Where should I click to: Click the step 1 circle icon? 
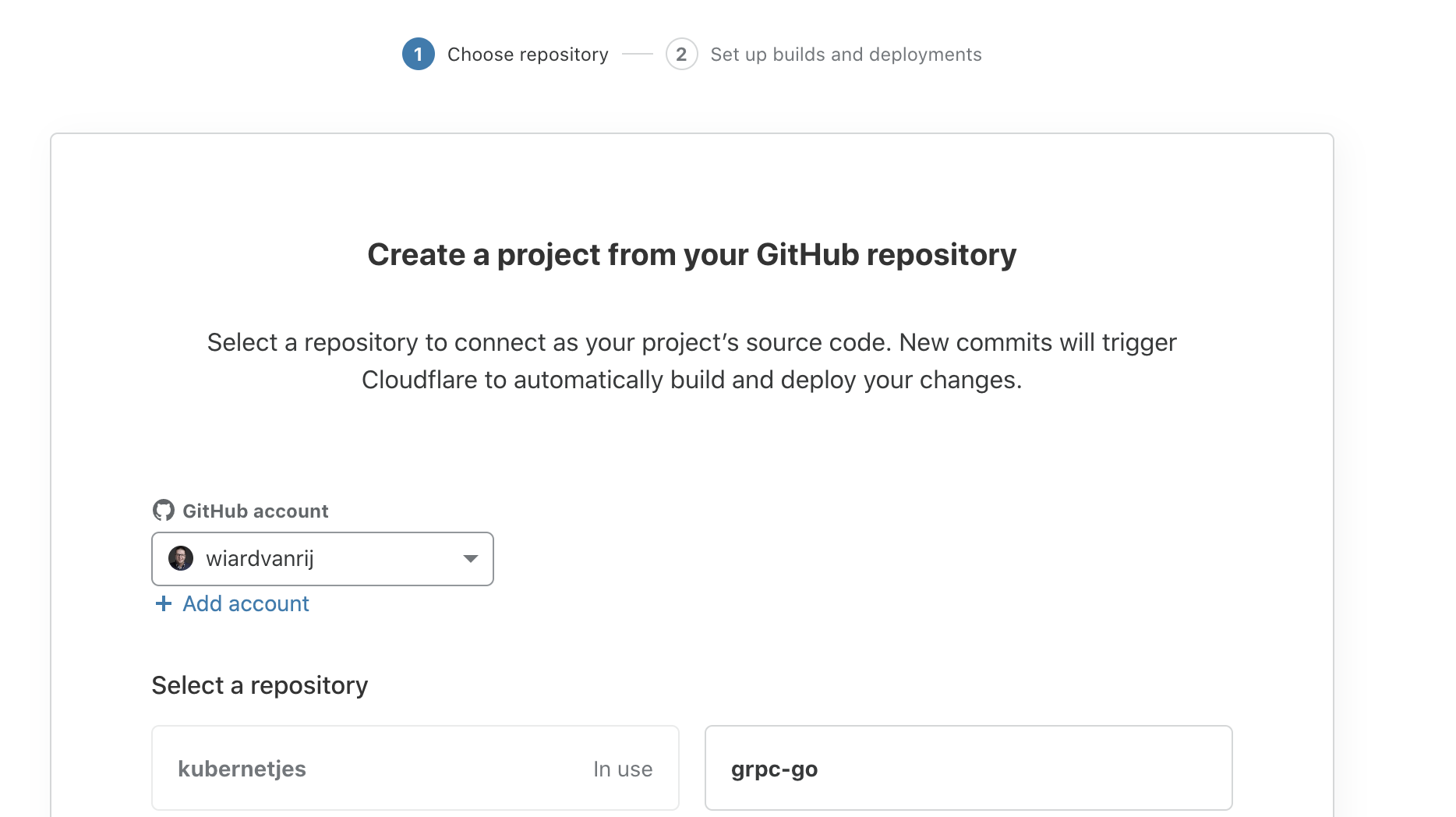point(419,54)
